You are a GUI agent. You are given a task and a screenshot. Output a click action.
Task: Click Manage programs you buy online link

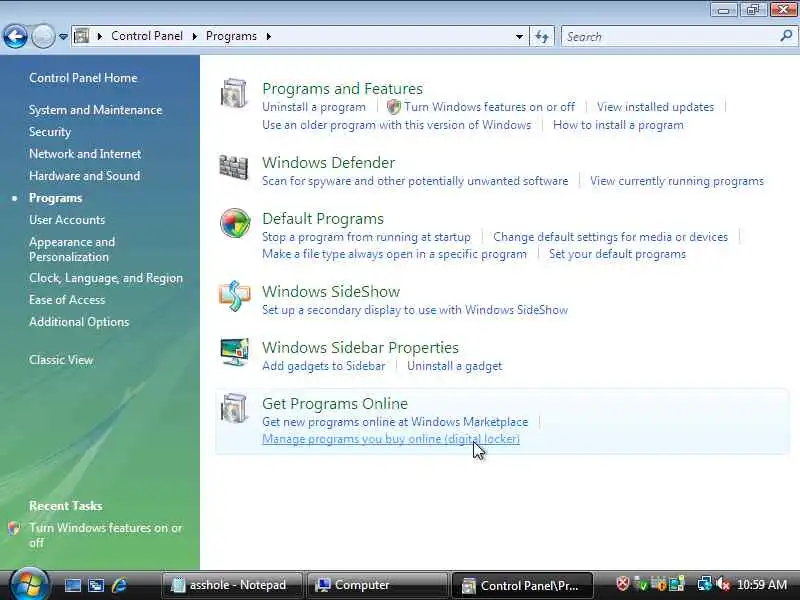391,439
